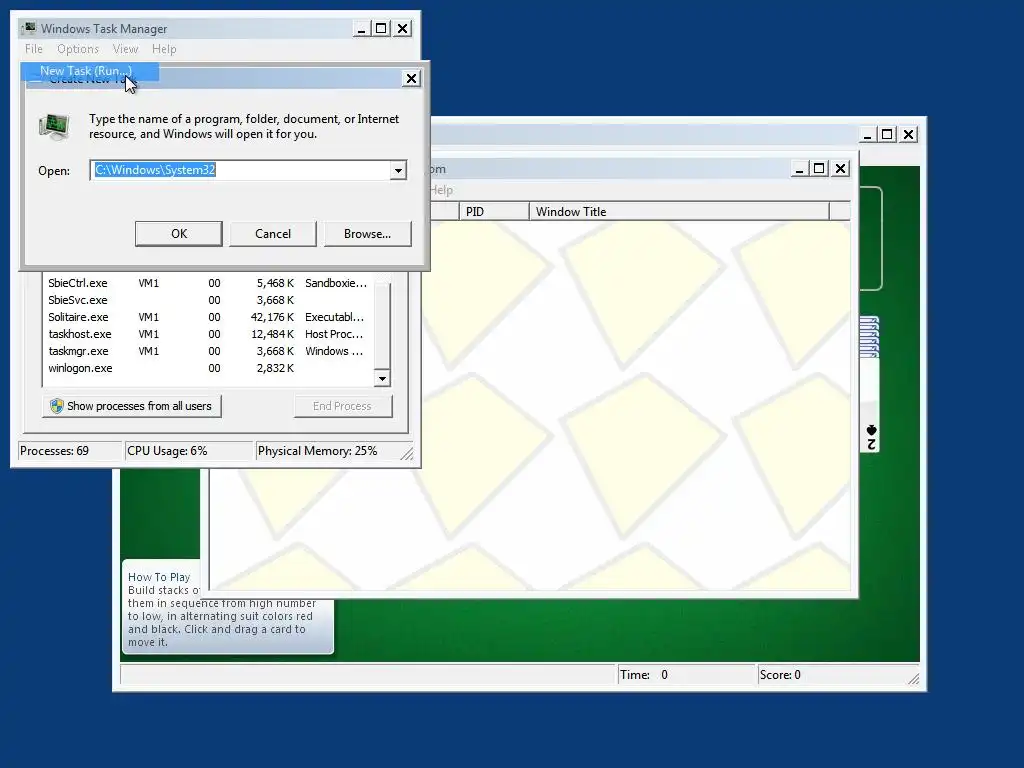Click the Browse... button
This screenshot has height=768, width=1024.
368,234
